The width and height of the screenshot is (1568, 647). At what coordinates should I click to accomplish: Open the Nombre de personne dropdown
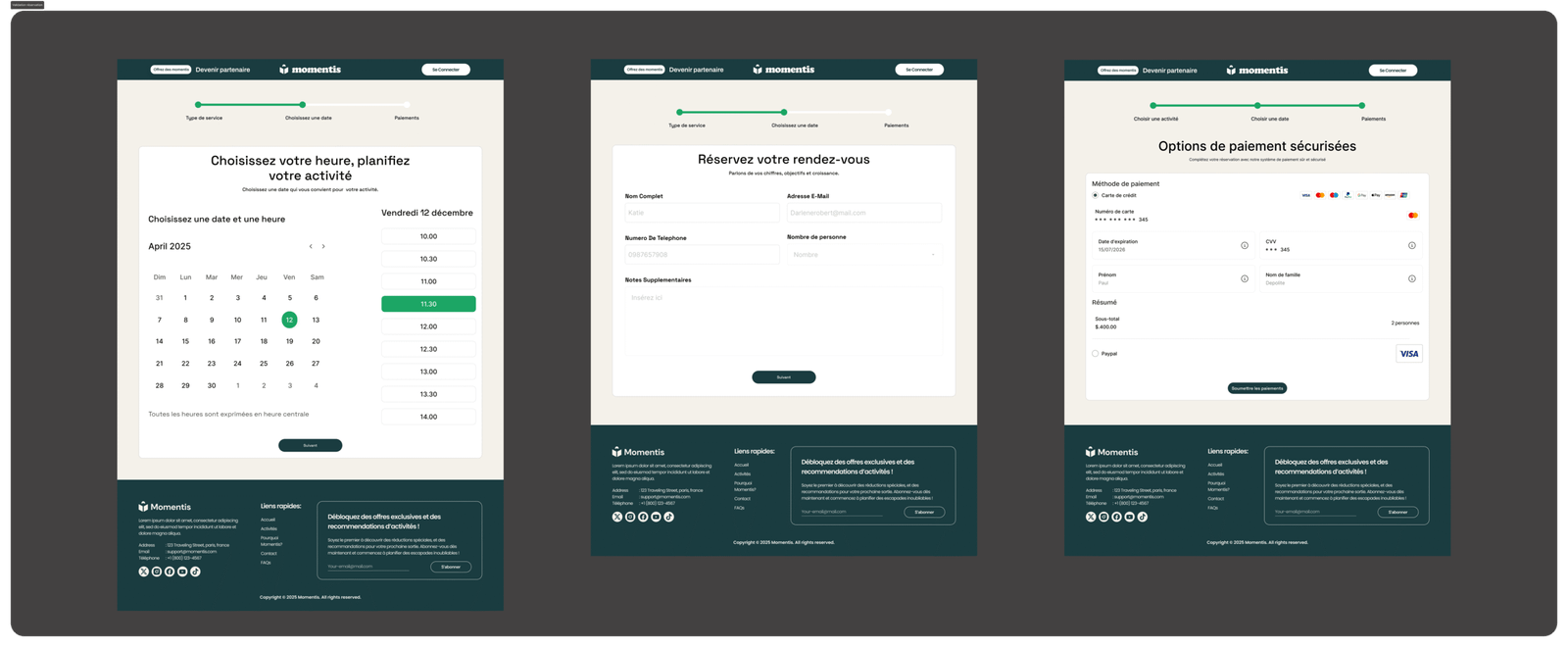pyautogui.click(x=863, y=255)
